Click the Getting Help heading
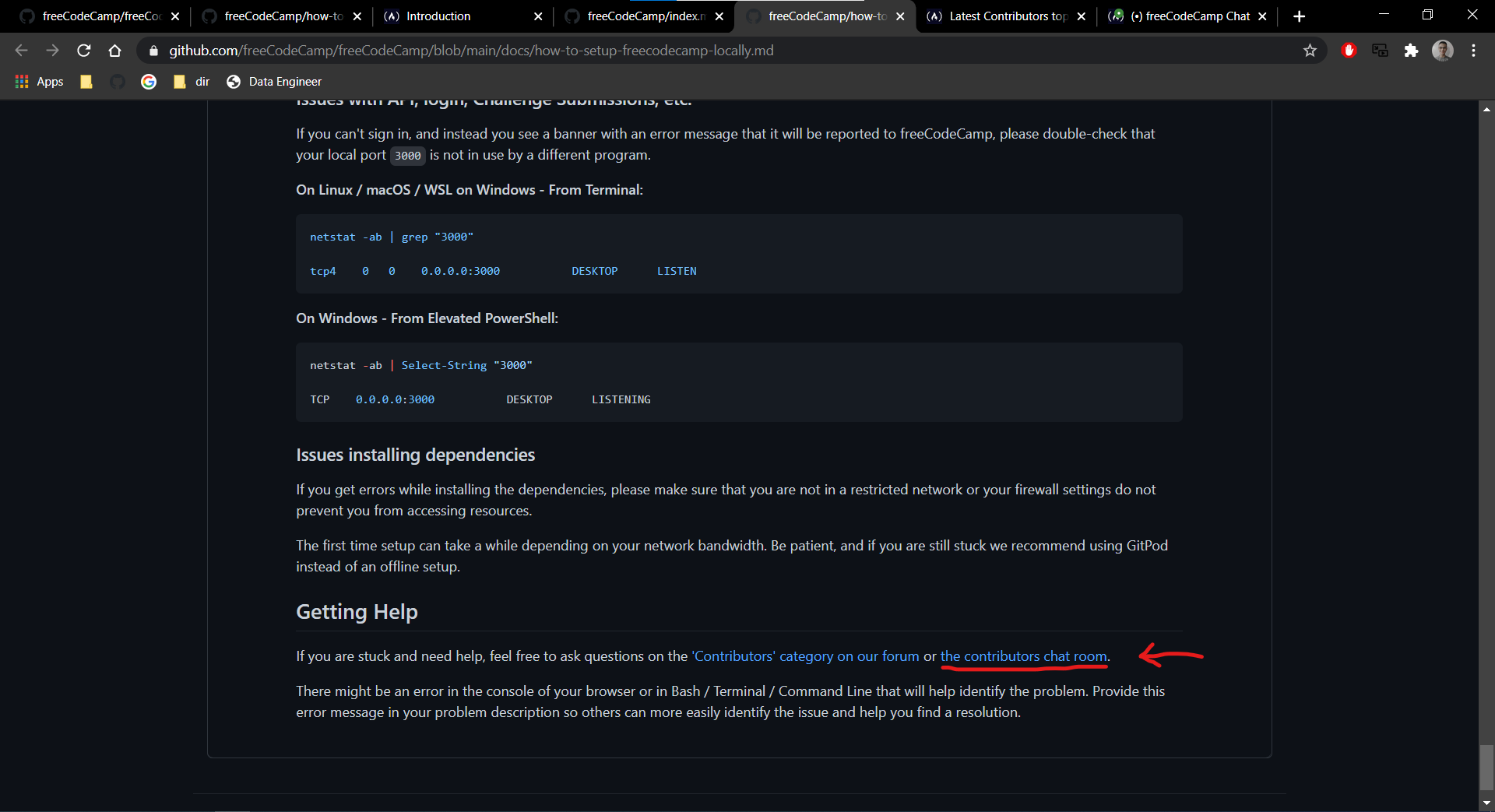This screenshot has width=1495, height=812. (357, 612)
